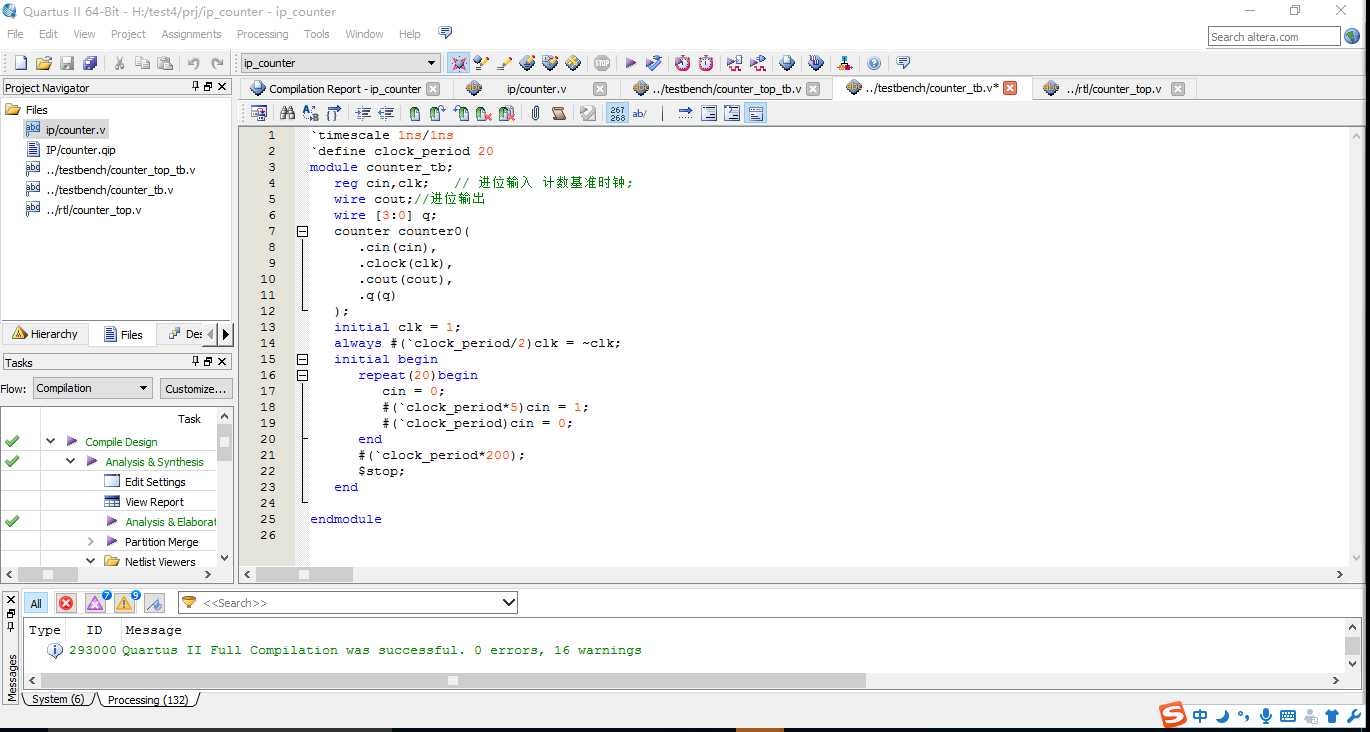
Task: Collapse the Compile Design task
Action: (50, 441)
